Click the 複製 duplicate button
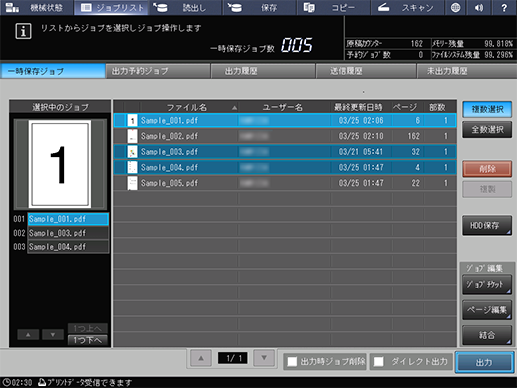The image size is (517, 388). [x=487, y=189]
